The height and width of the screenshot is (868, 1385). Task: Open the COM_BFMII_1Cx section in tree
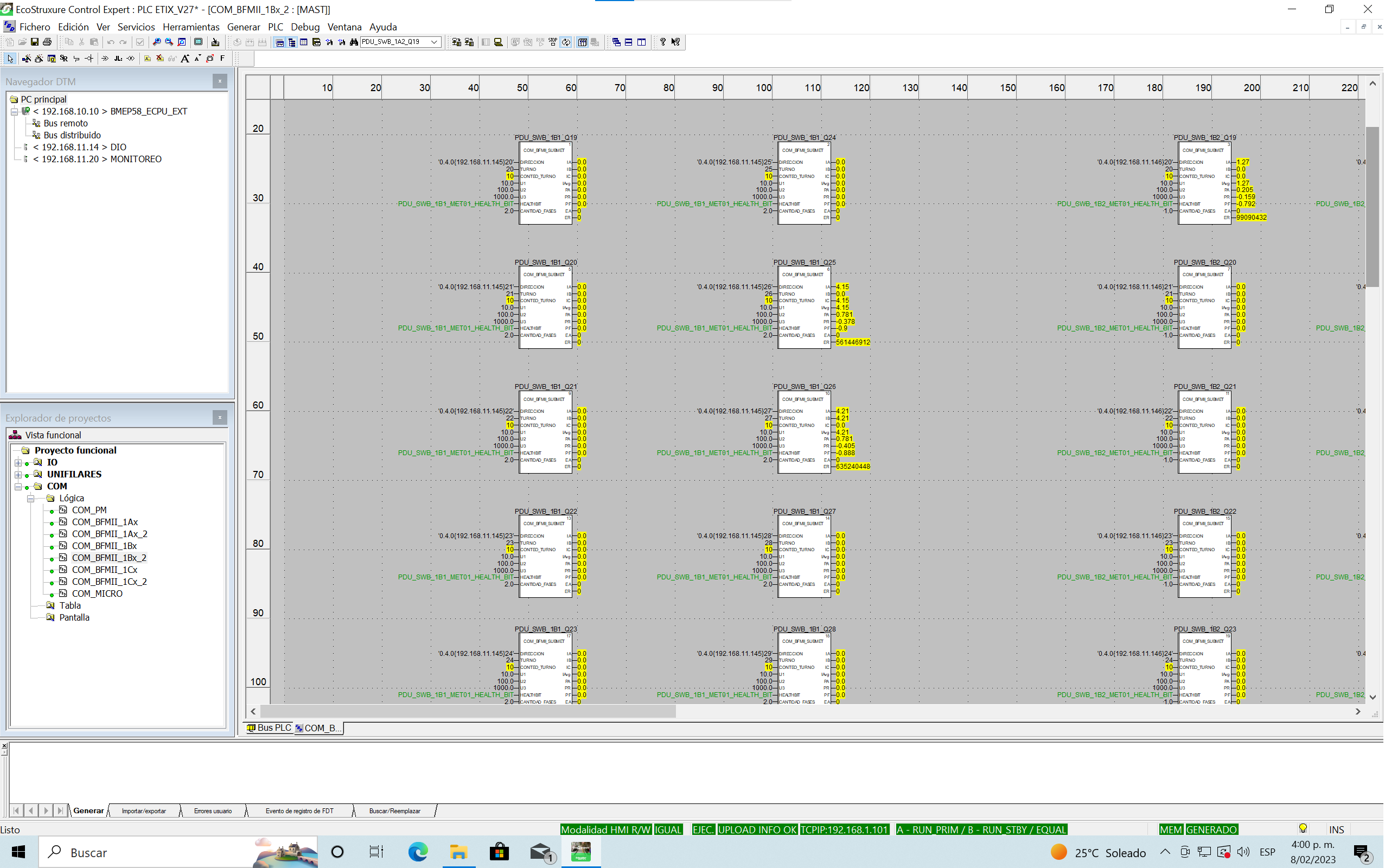pos(105,570)
